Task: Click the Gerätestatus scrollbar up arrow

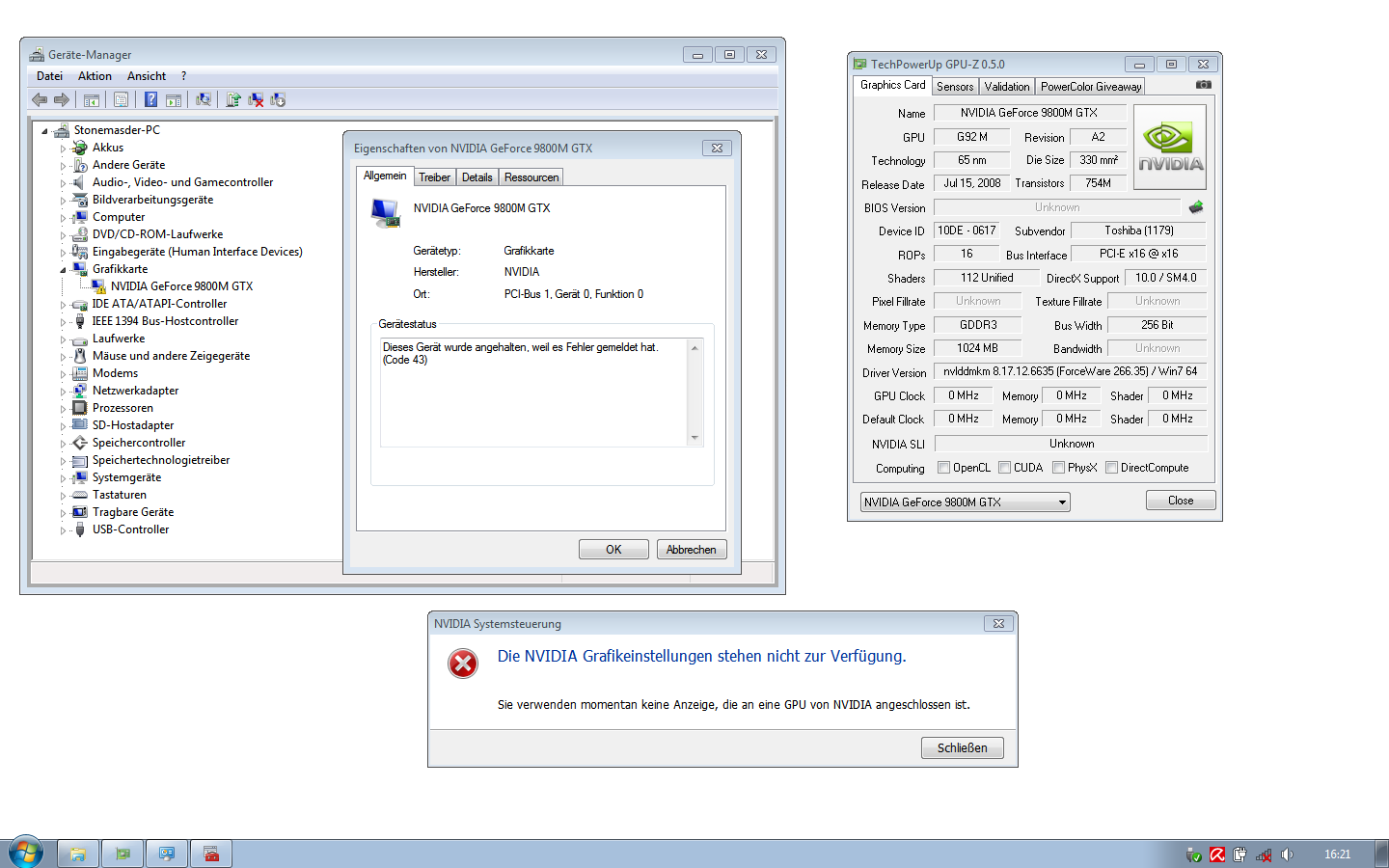Action: click(694, 348)
